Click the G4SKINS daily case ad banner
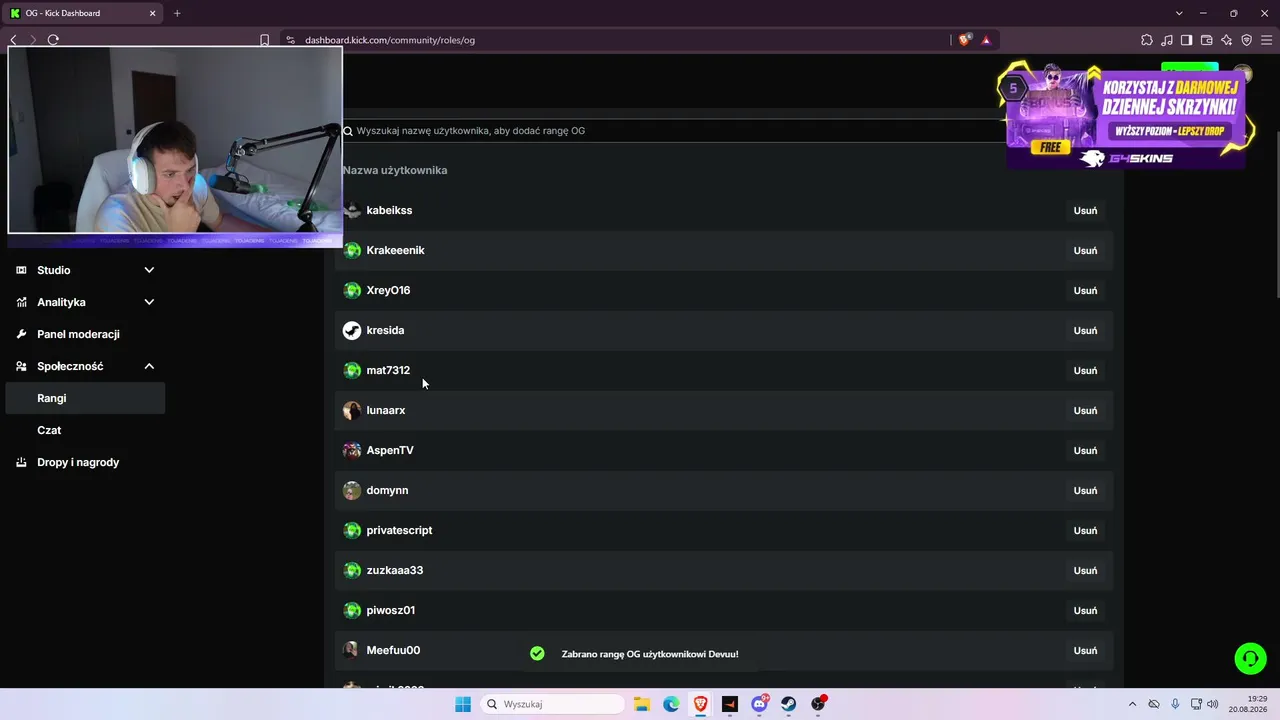The image size is (1280, 720). [x=1125, y=117]
